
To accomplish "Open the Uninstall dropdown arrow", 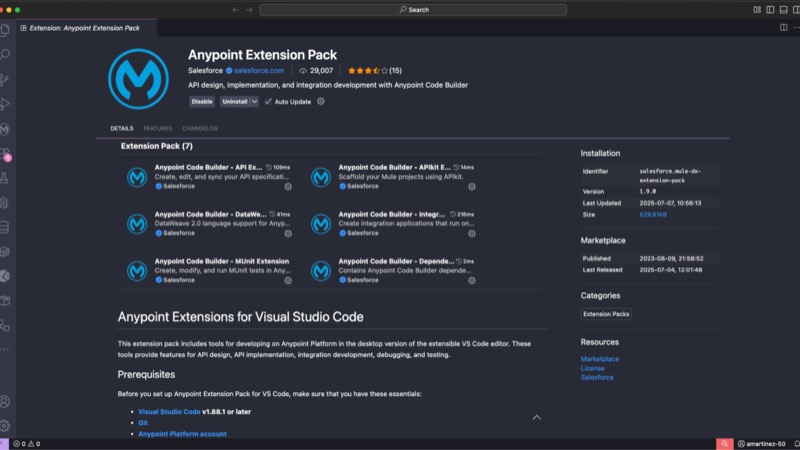I will [254, 102].
